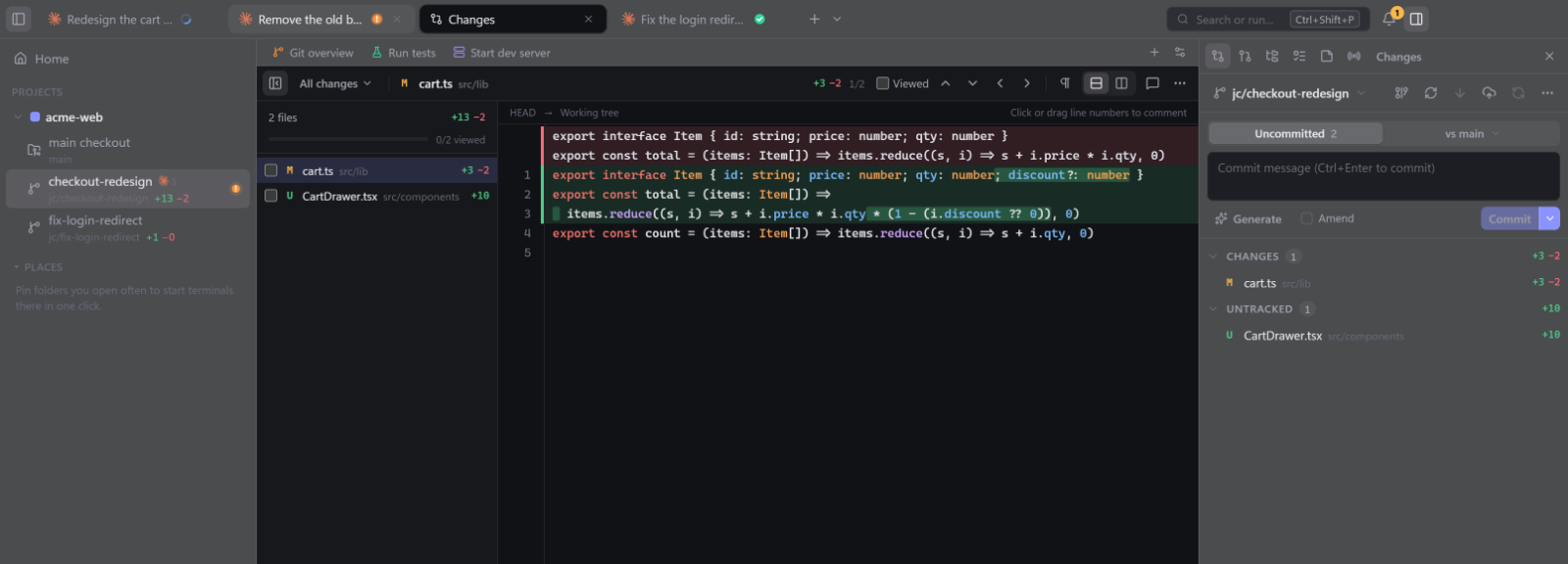Open the notes file panel icon
The image size is (1568, 564).
tap(1327, 56)
